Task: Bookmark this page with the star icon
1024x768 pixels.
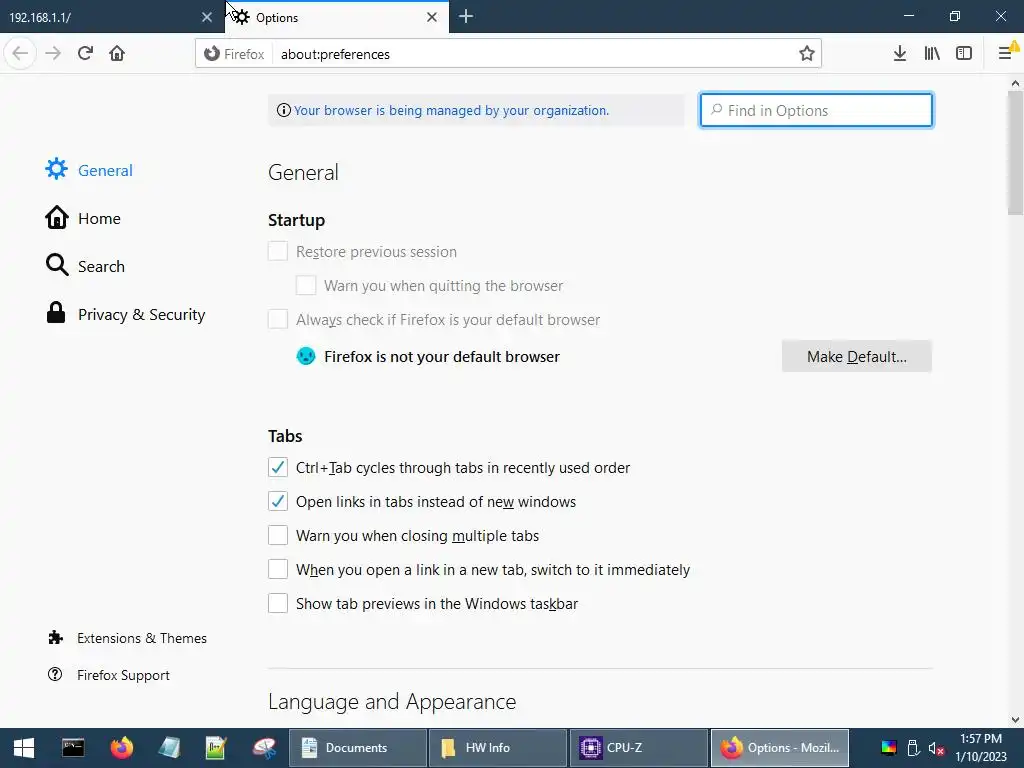Action: tap(807, 54)
